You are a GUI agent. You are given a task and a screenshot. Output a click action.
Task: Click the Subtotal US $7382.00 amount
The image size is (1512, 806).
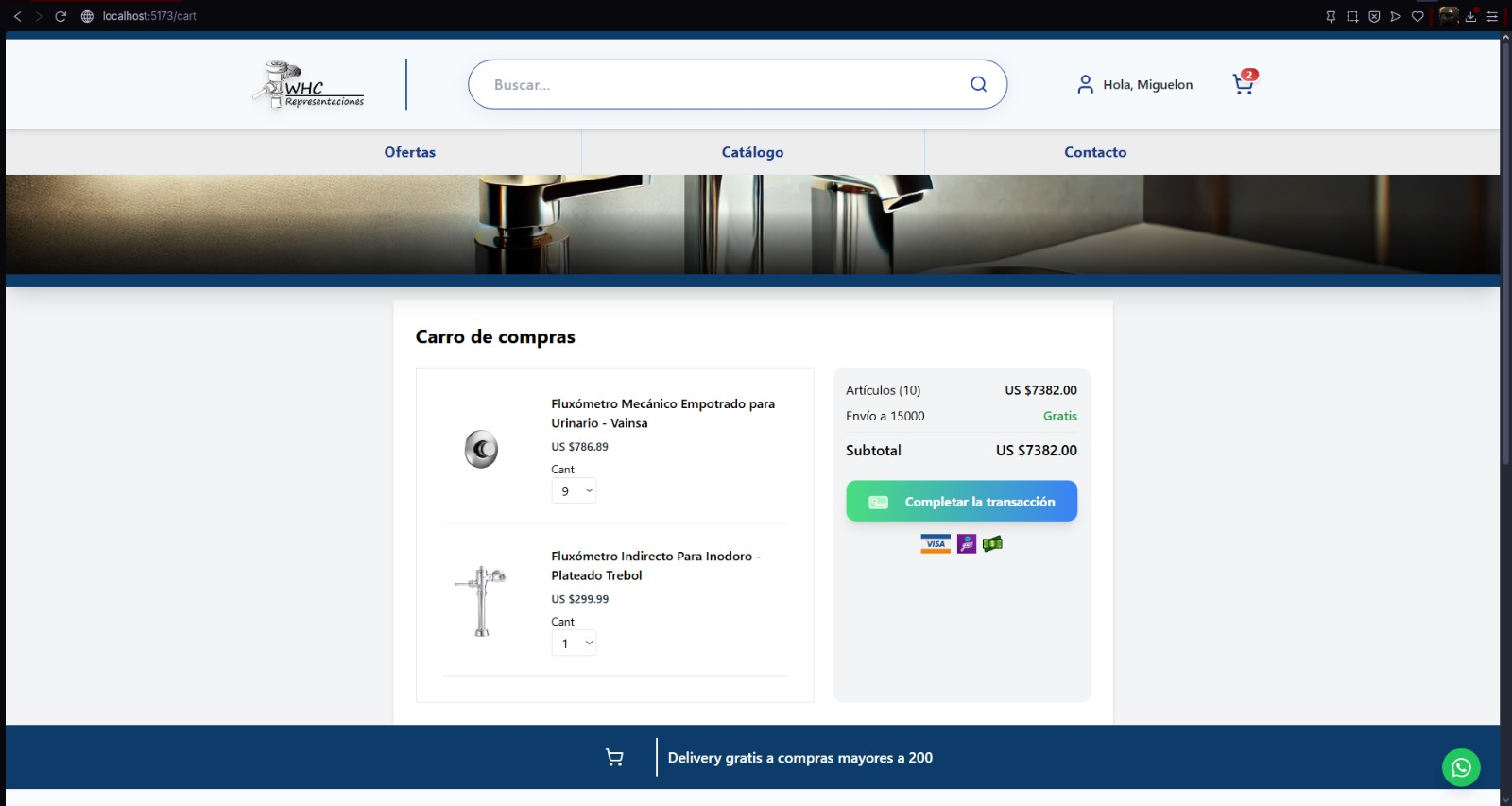1037,451
